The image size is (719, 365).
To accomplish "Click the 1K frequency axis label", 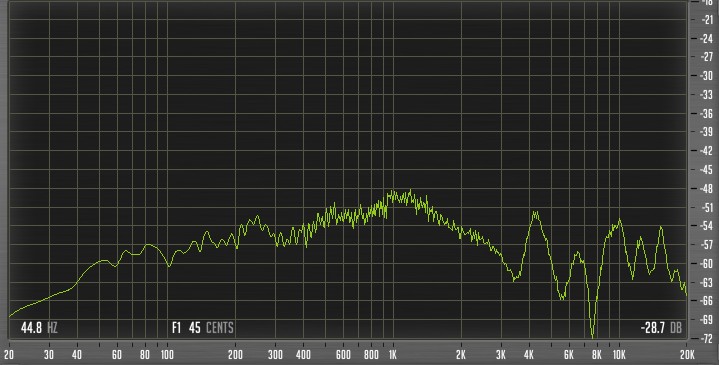I will (x=393, y=354).
